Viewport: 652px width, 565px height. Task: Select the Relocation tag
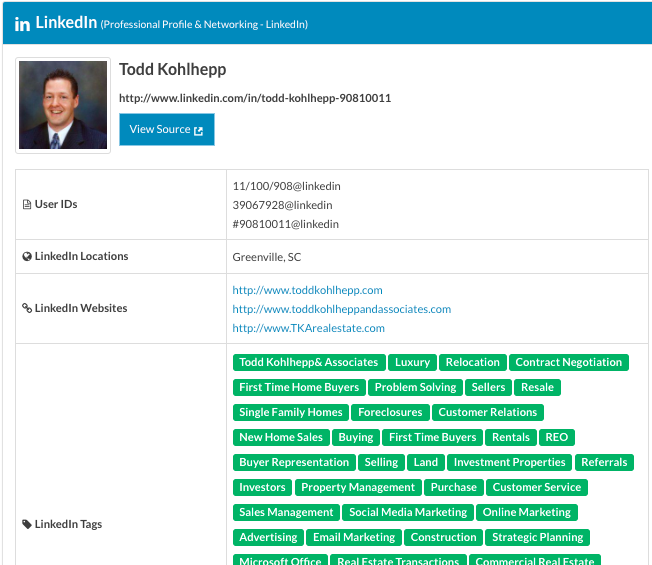tap(473, 362)
